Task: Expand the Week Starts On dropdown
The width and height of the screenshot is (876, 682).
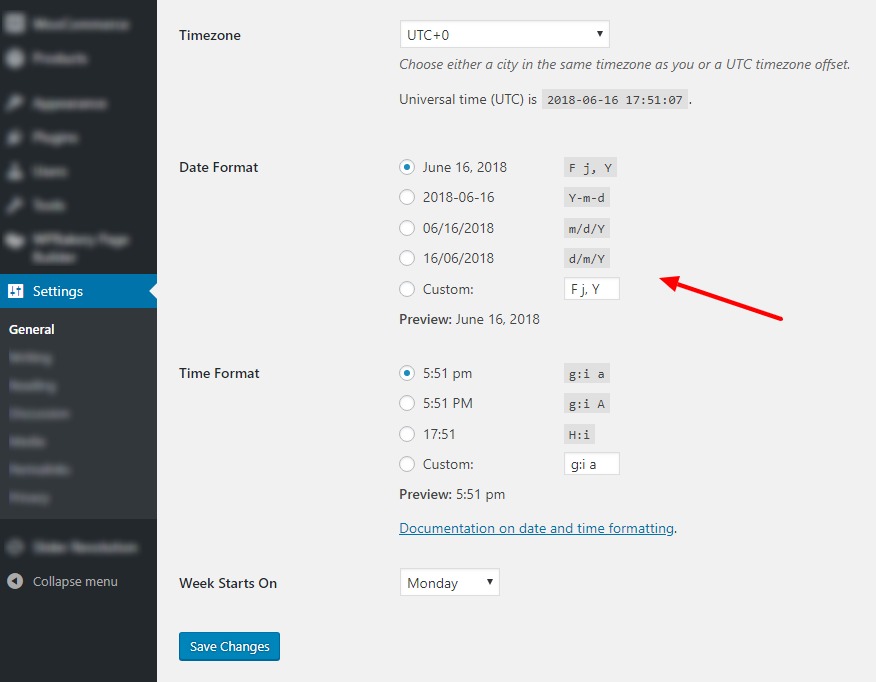Action: (449, 583)
